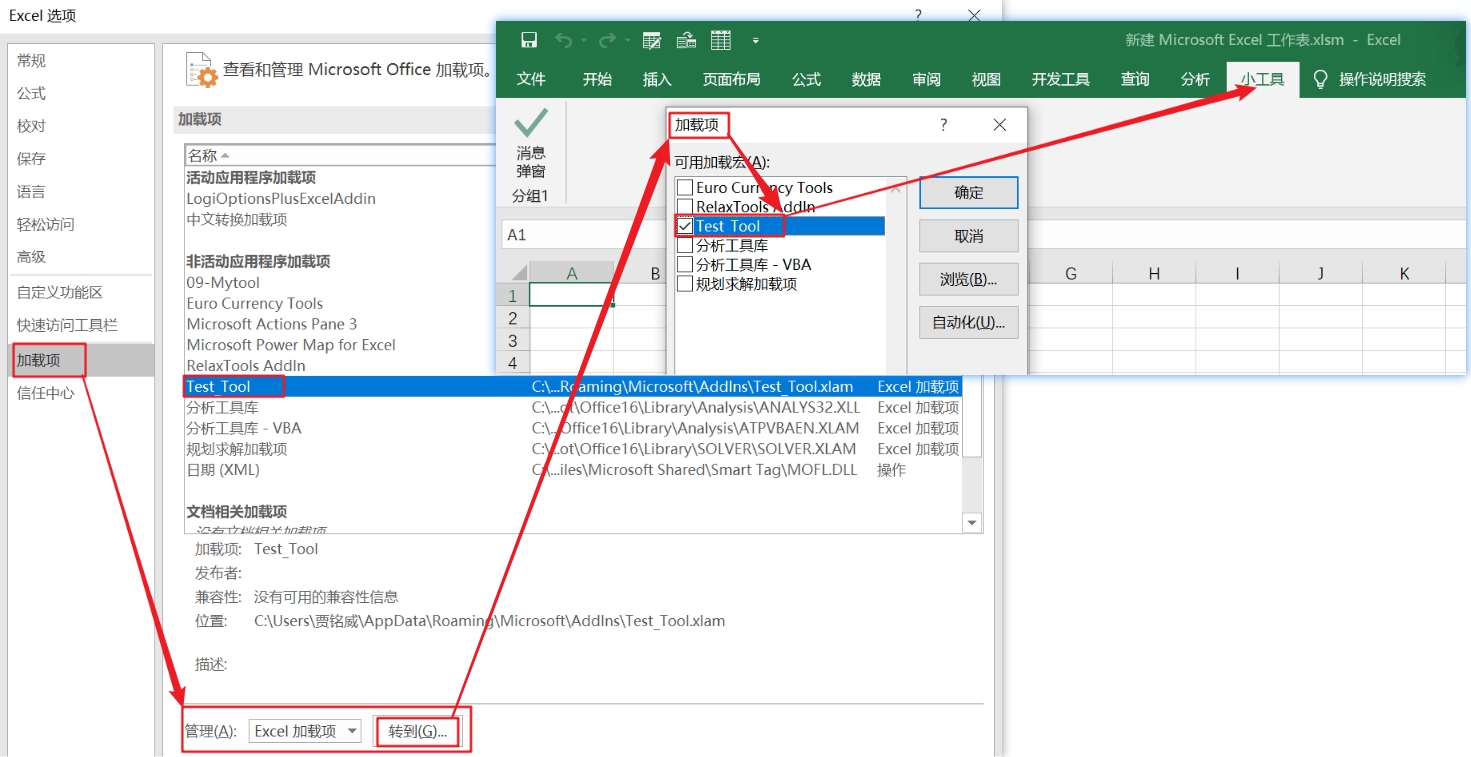This screenshot has height=757, width=1471.
Task: Select 保存 in Excel options sidebar
Action: pyautogui.click(x=81, y=159)
